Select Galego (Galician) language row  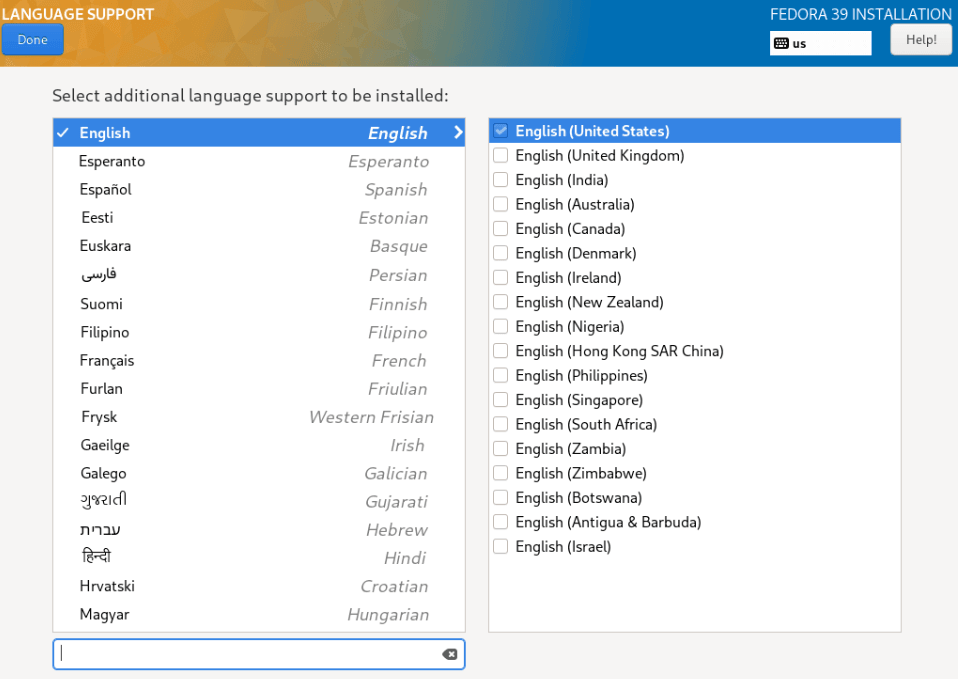tap(258, 473)
